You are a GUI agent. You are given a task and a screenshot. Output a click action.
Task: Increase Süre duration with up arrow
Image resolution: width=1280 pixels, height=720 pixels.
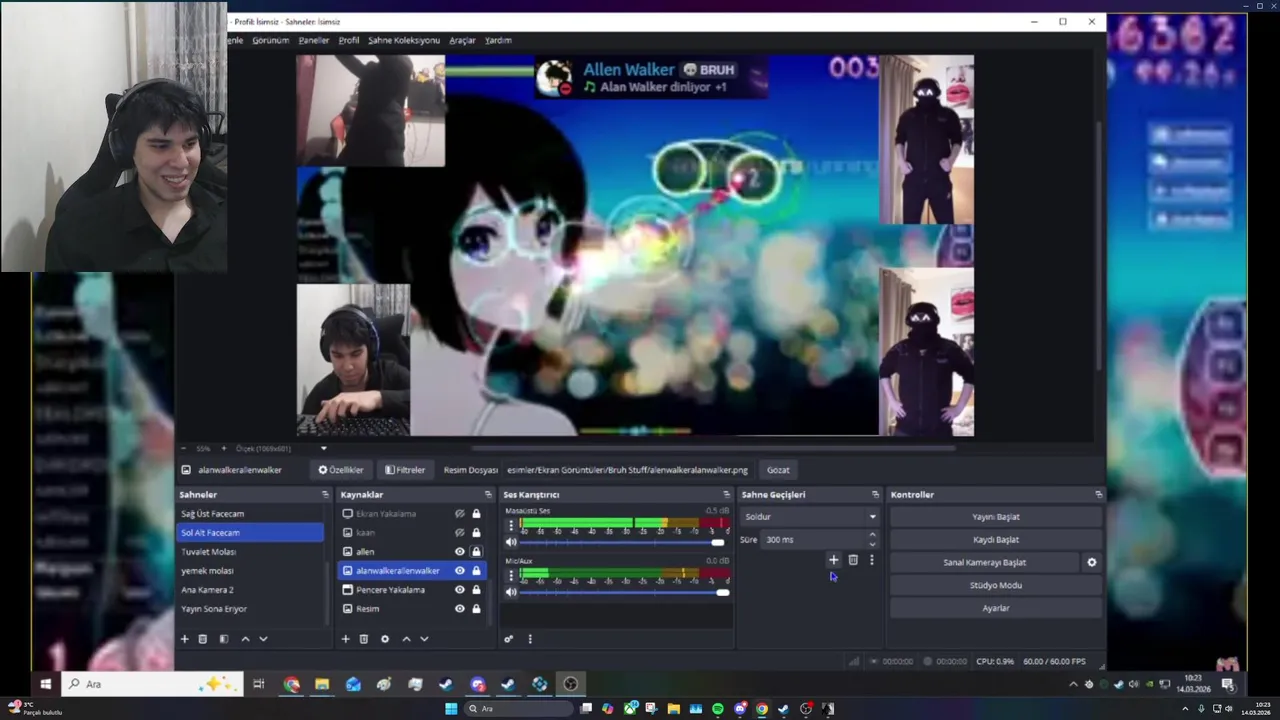coord(872,535)
